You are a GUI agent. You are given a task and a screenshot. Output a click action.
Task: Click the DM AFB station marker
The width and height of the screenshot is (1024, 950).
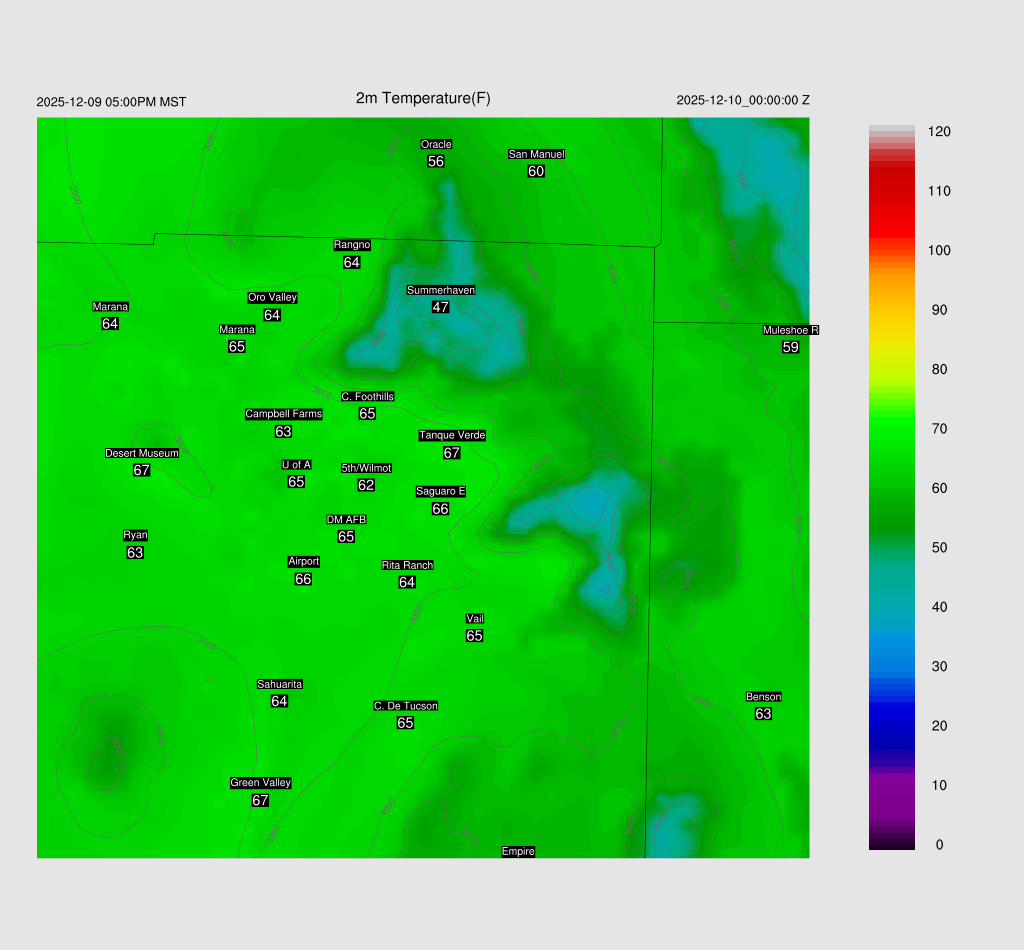pos(346,520)
